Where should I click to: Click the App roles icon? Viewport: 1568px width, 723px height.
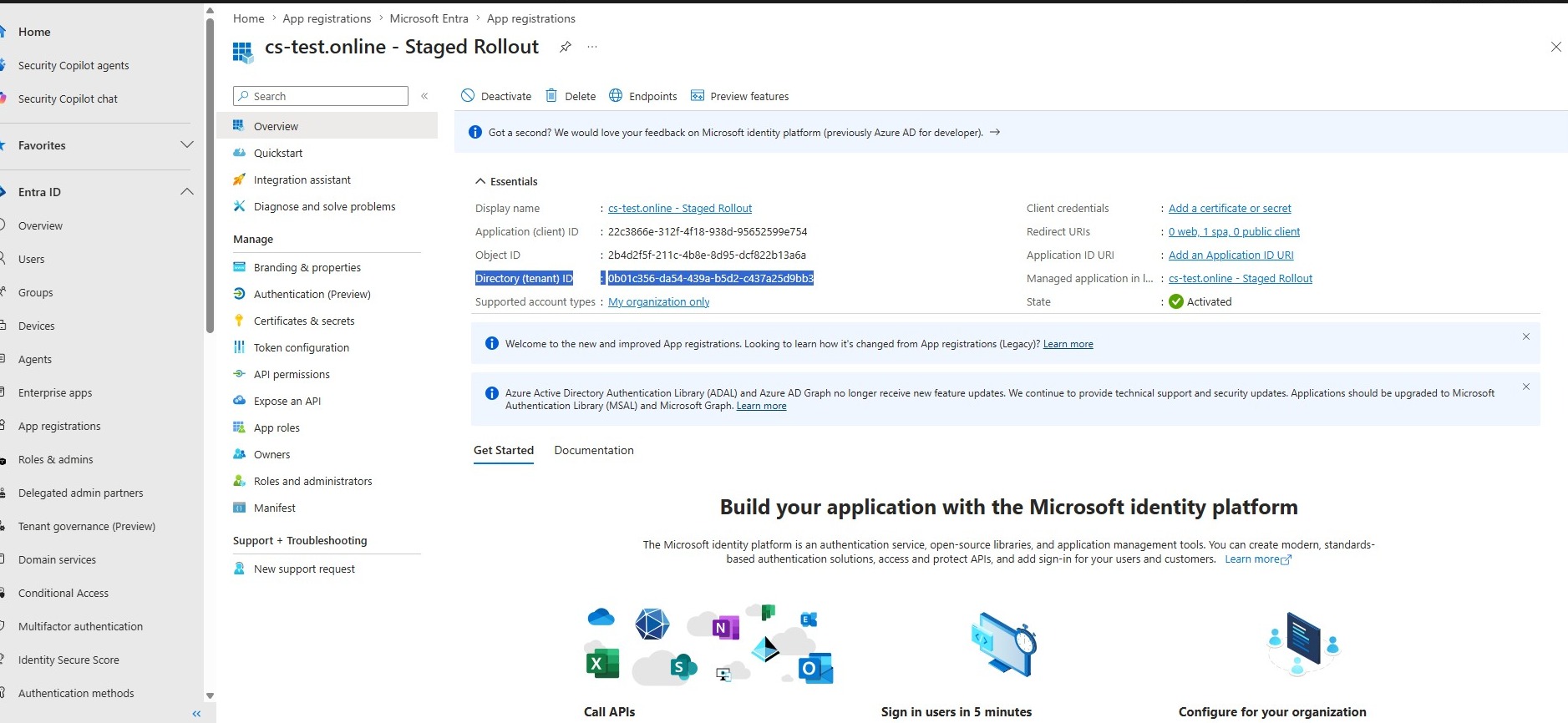[x=239, y=427]
